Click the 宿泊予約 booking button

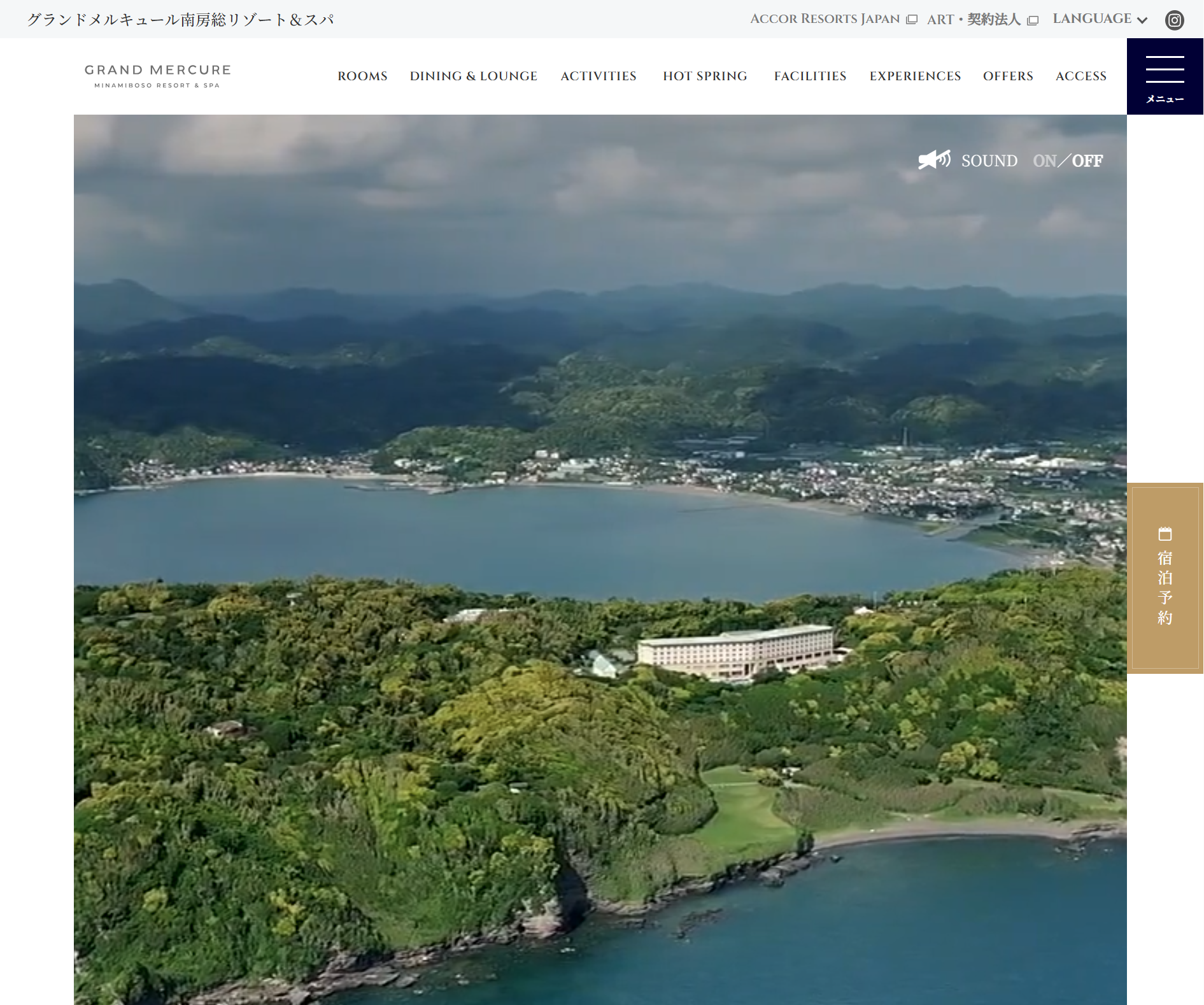[1165, 578]
